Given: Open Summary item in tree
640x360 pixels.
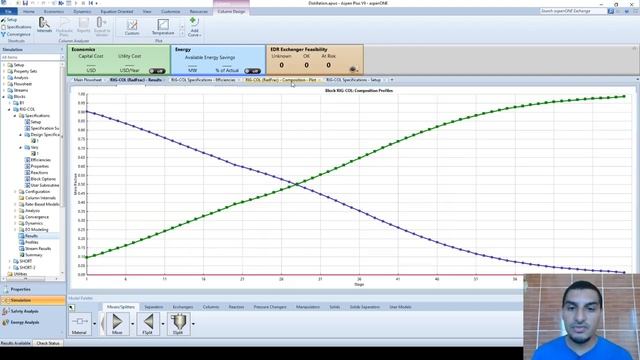Looking at the screenshot, I should (x=33, y=255).
